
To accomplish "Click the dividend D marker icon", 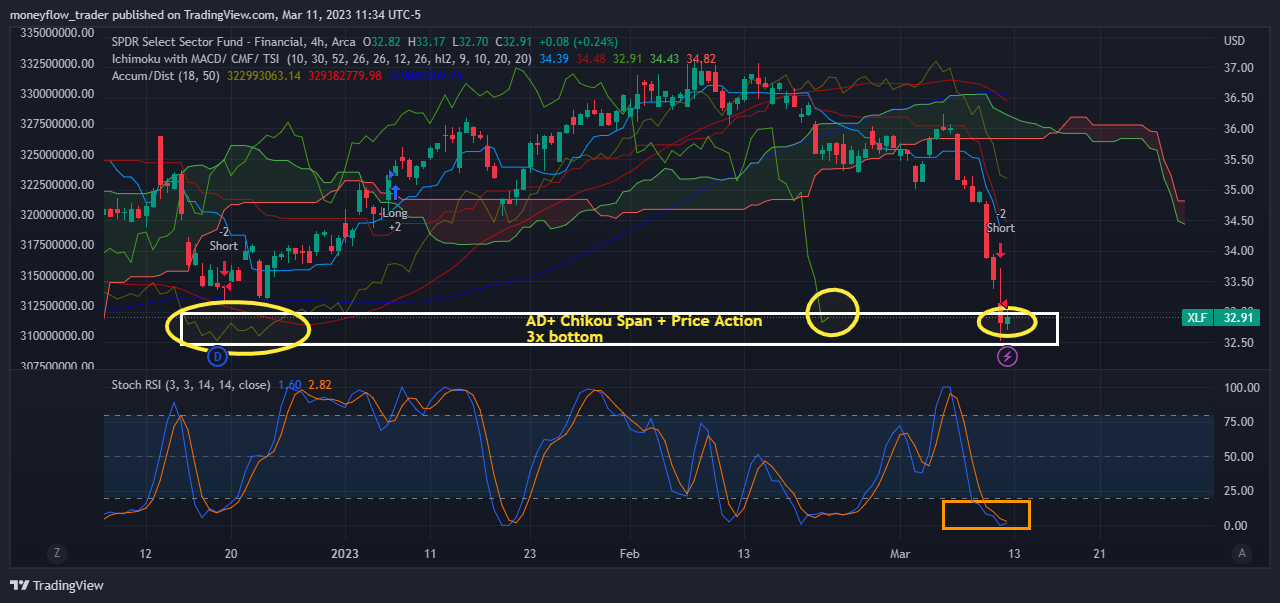I will (217, 355).
